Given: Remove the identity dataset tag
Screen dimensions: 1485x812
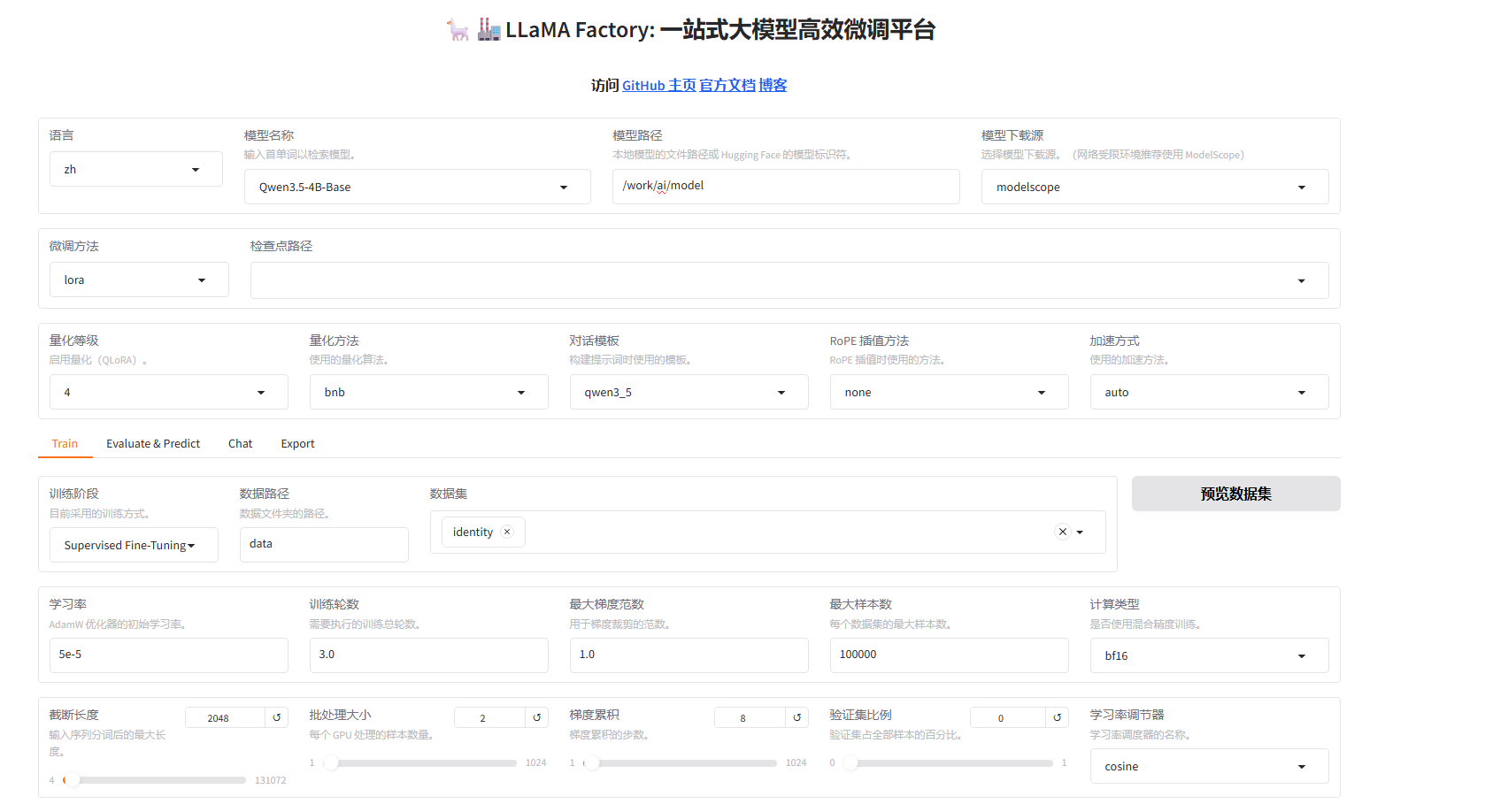Looking at the screenshot, I should click(x=507, y=532).
